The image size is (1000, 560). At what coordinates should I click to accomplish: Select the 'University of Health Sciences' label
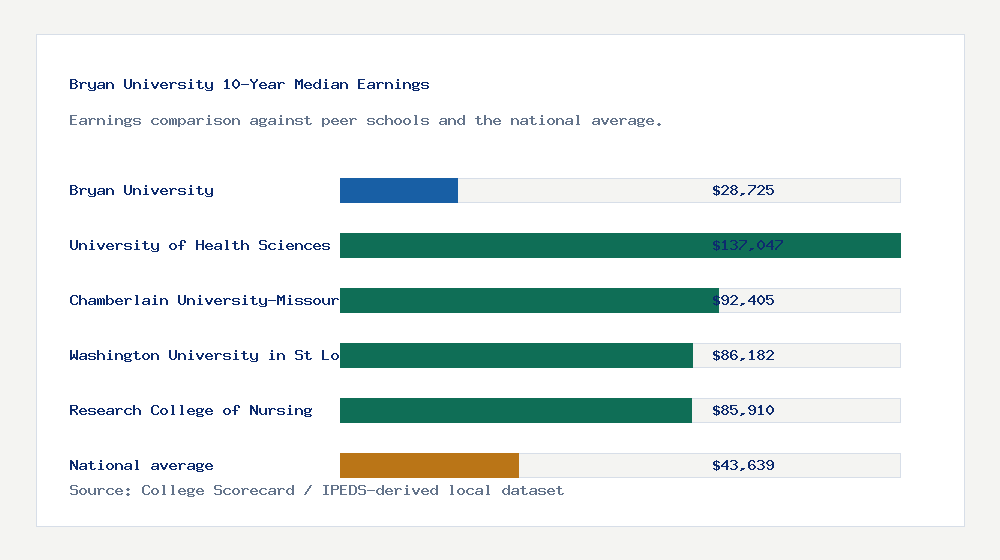(x=200, y=246)
